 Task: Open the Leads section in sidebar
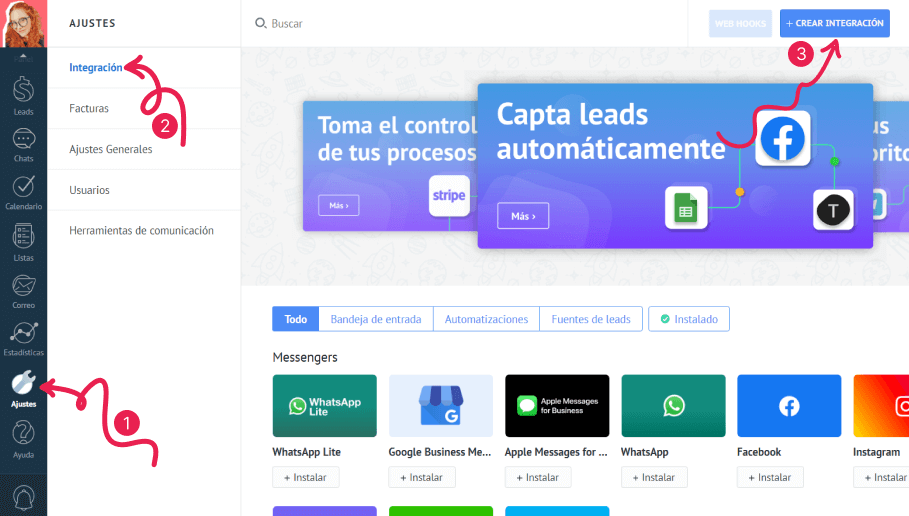(x=23, y=96)
